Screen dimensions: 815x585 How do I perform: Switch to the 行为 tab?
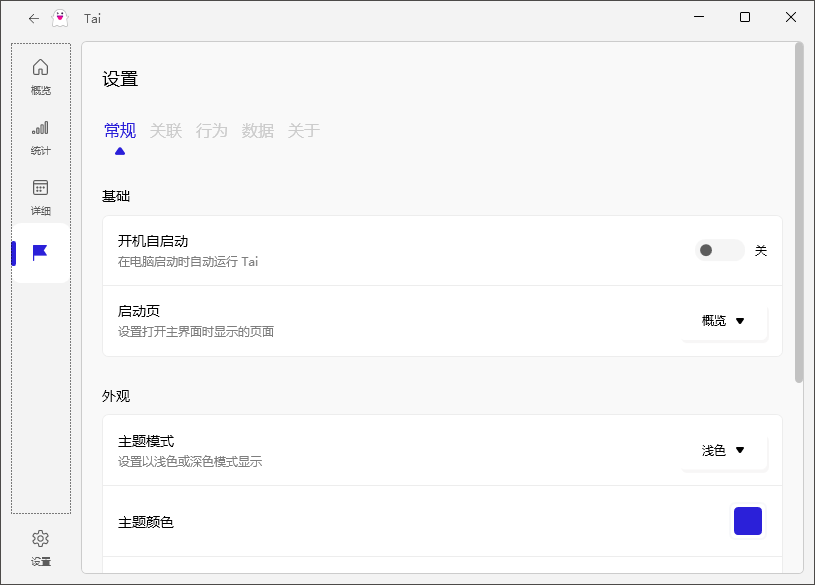point(212,130)
